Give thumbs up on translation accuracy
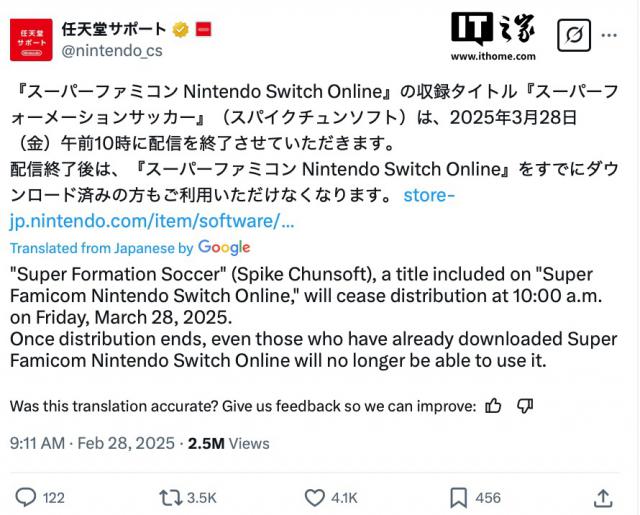 [x=493, y=406]
